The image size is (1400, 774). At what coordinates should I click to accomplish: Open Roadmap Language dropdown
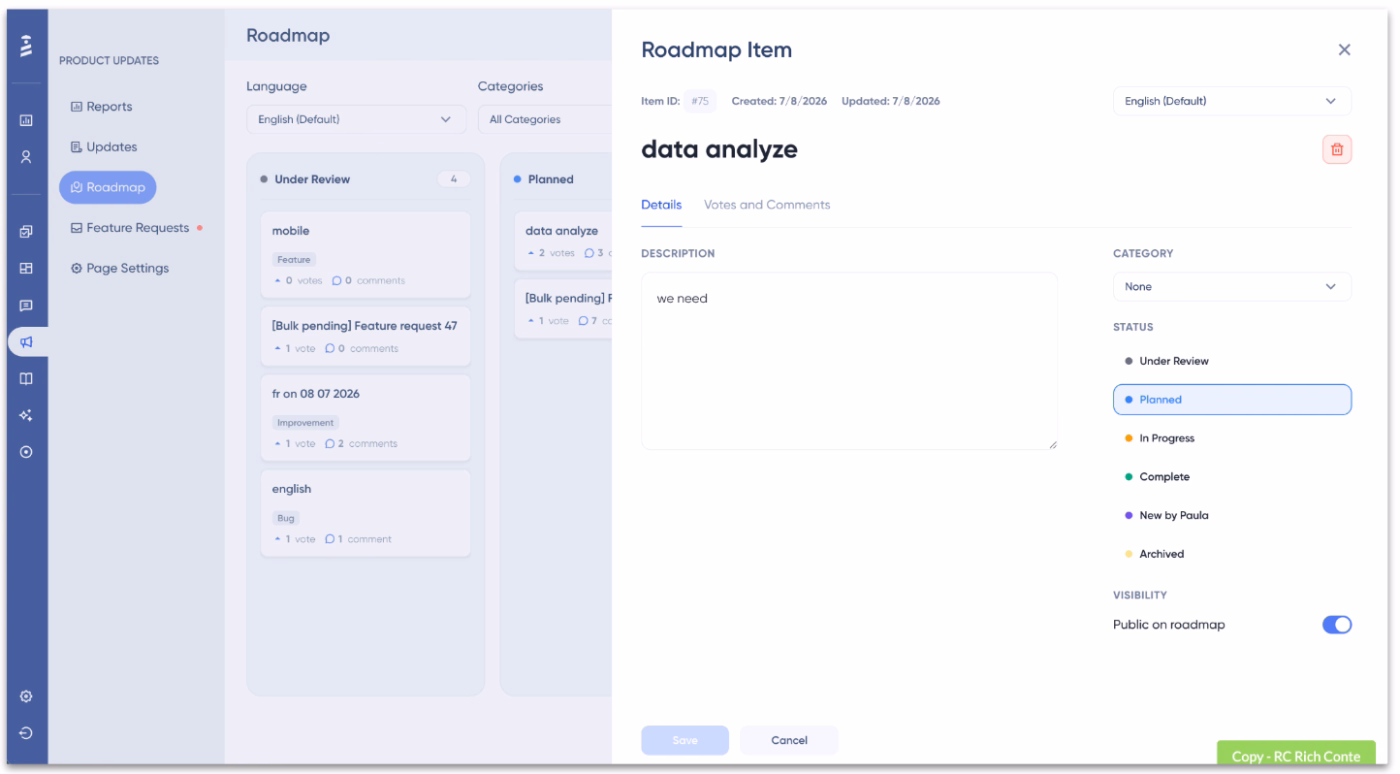tap(356, 119)
